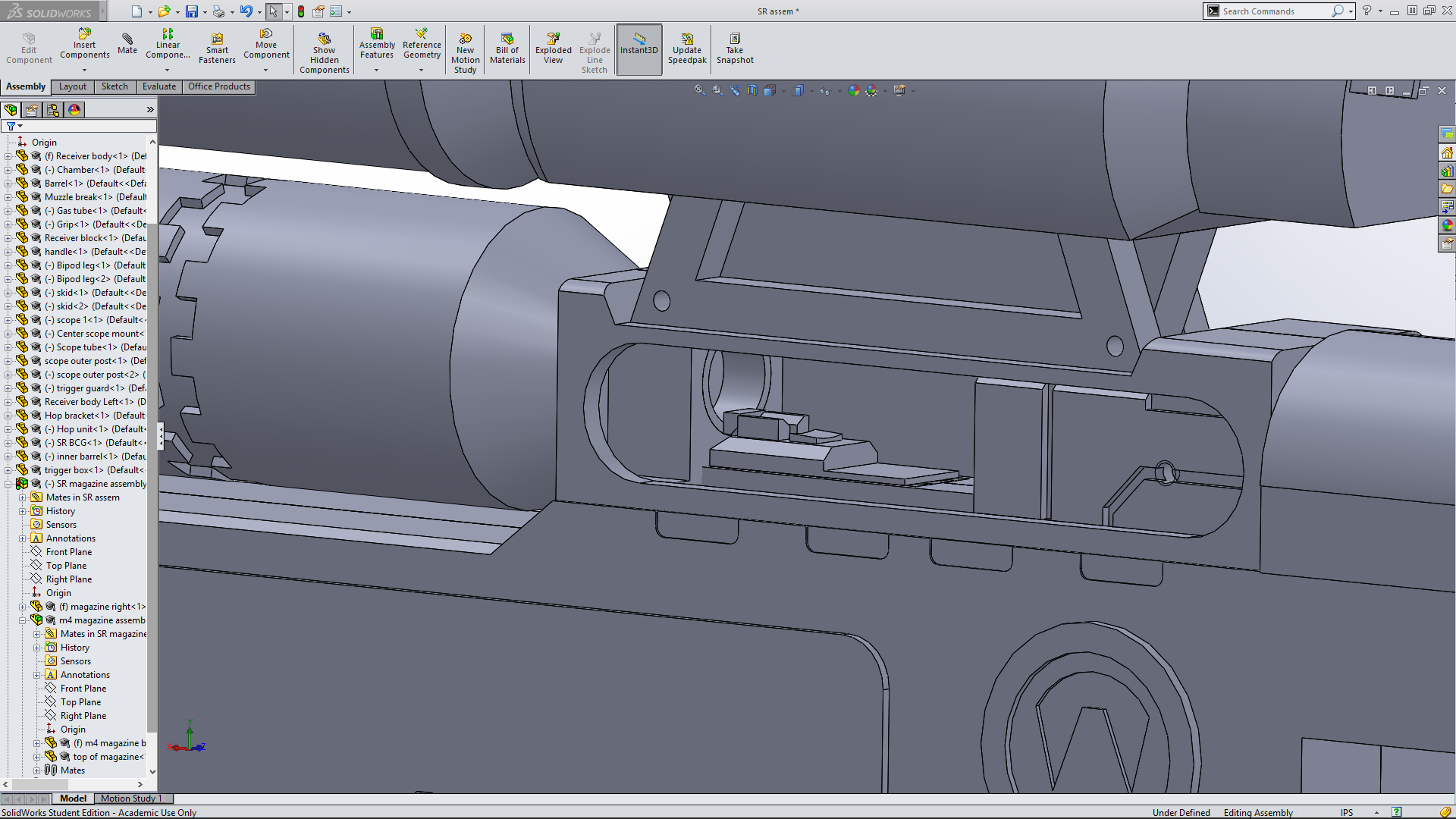Open Design Library task pane
The height and width of the screenshot is (819, 1456).
pos(1447,171)
